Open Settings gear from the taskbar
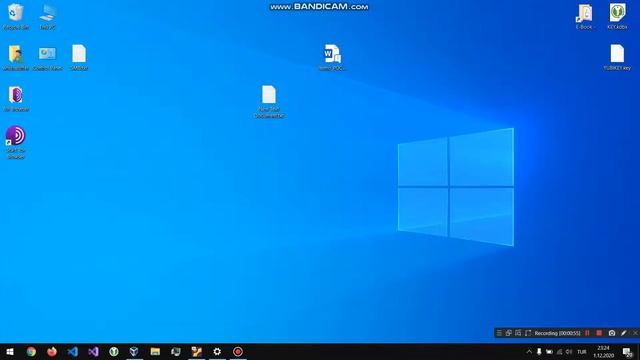640x360 pixels. (217, 351)
